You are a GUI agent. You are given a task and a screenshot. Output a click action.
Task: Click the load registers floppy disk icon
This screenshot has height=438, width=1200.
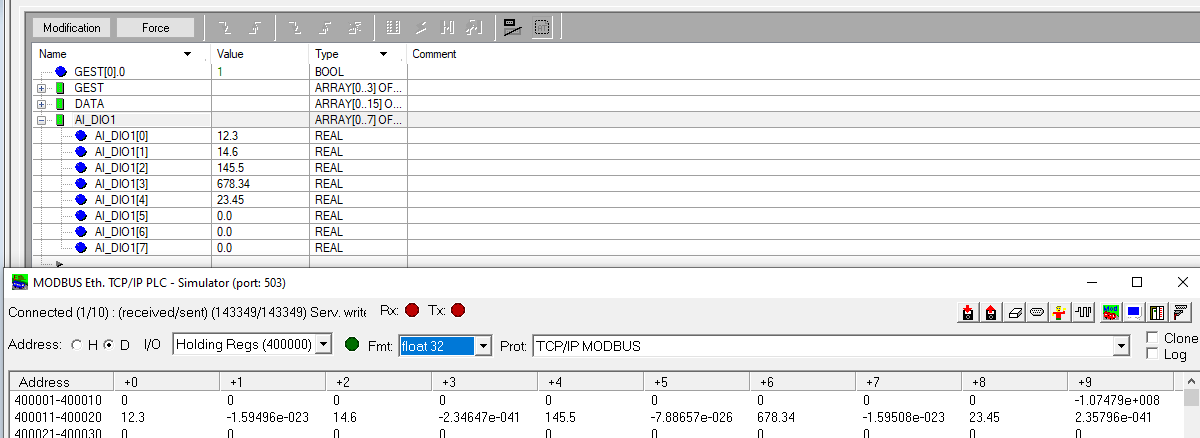click(968, 313)
